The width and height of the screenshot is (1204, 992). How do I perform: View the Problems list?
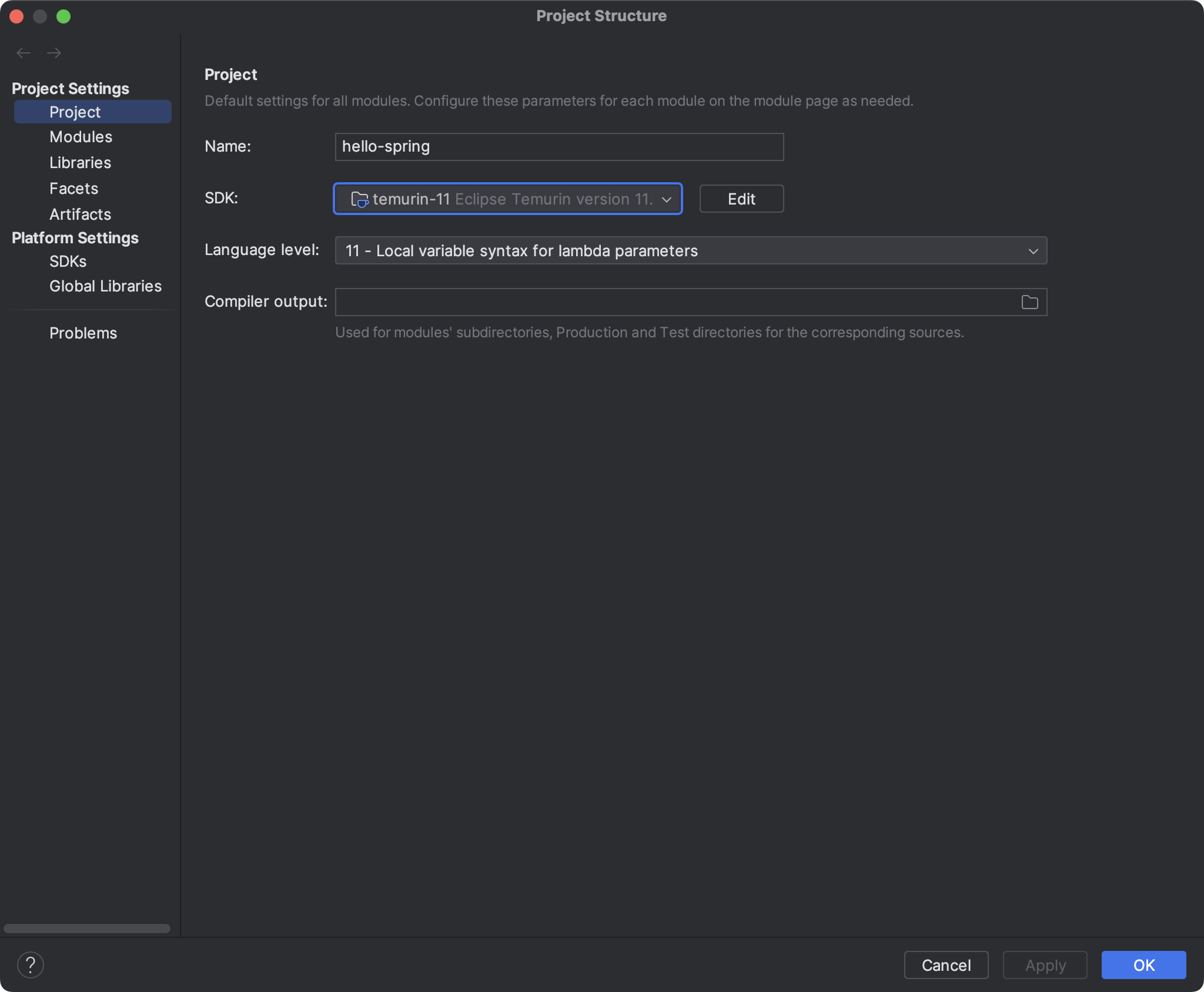point(83,333)
